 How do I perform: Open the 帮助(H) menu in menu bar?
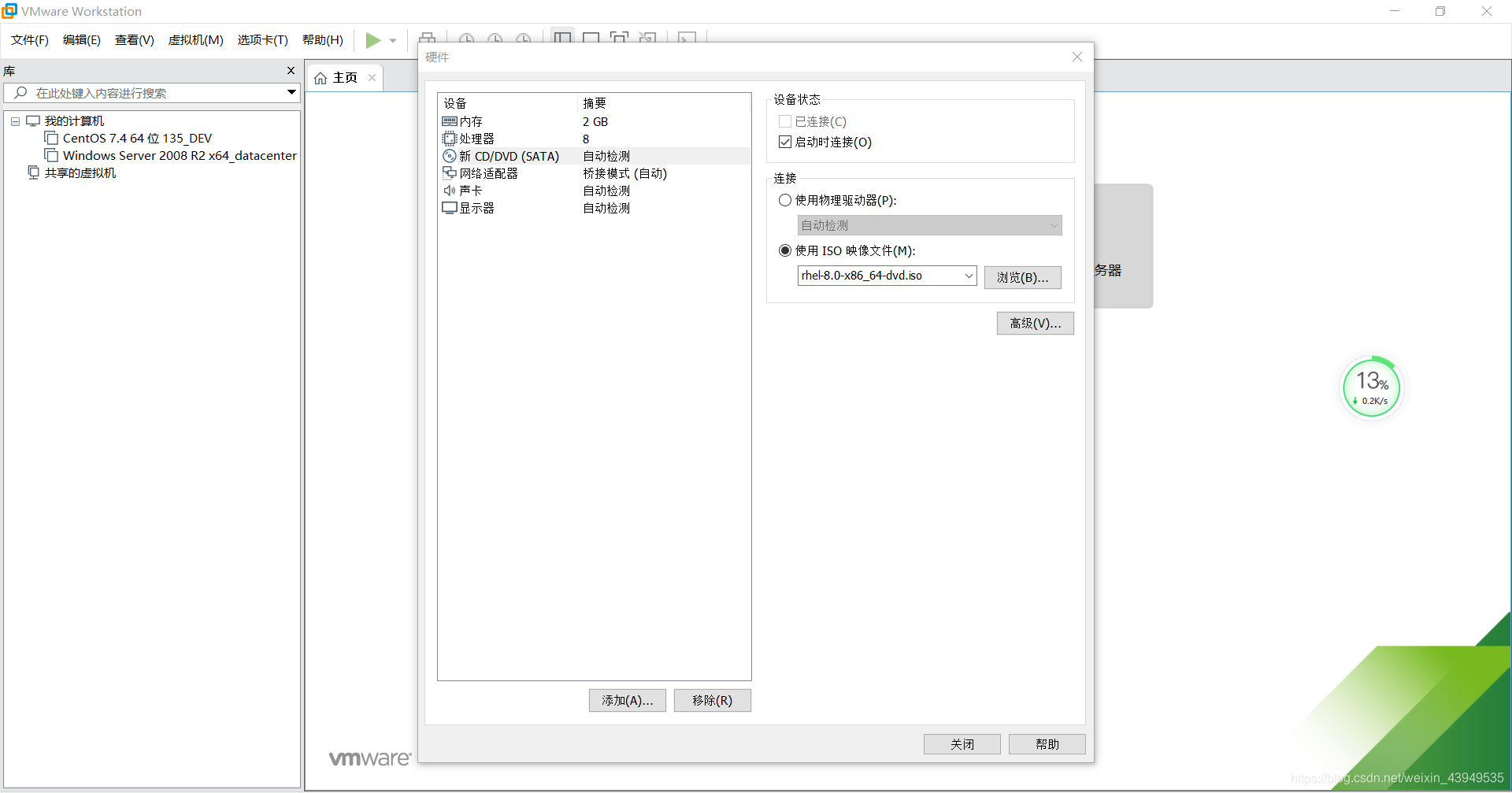(323, 40)
